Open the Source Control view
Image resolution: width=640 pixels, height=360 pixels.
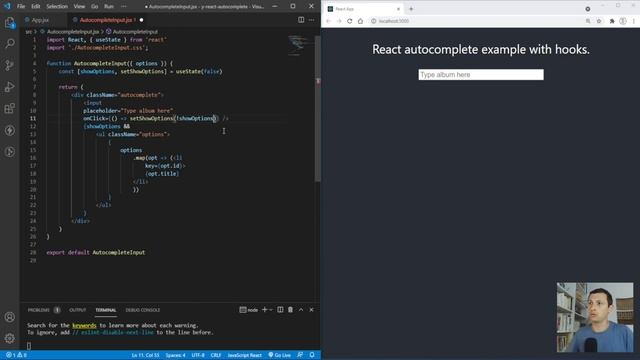pyautogui.click(x=10, y=65)
